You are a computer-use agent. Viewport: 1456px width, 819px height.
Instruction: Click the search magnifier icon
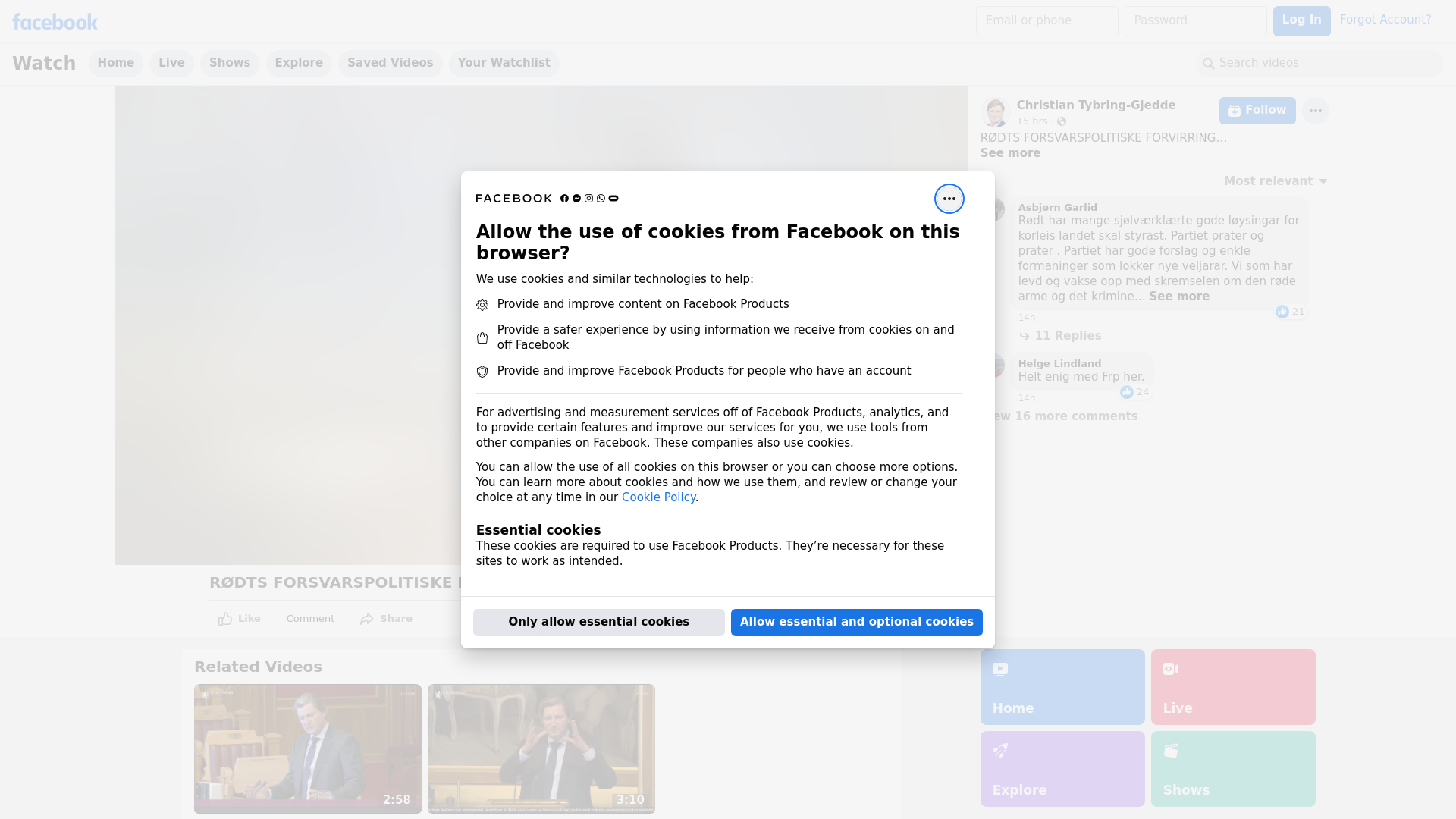[1209, 64]
